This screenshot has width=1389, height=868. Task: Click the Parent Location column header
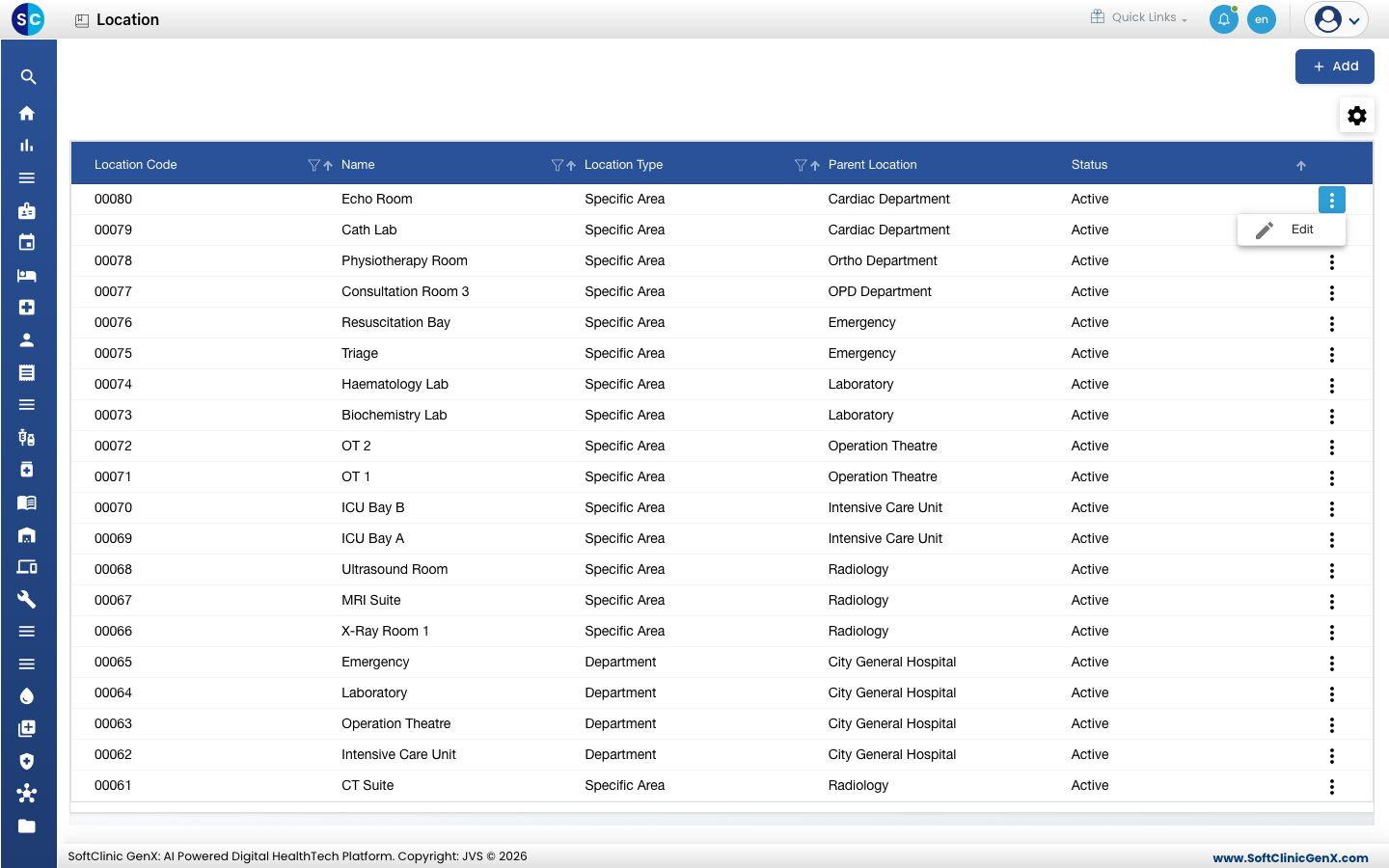872,165
